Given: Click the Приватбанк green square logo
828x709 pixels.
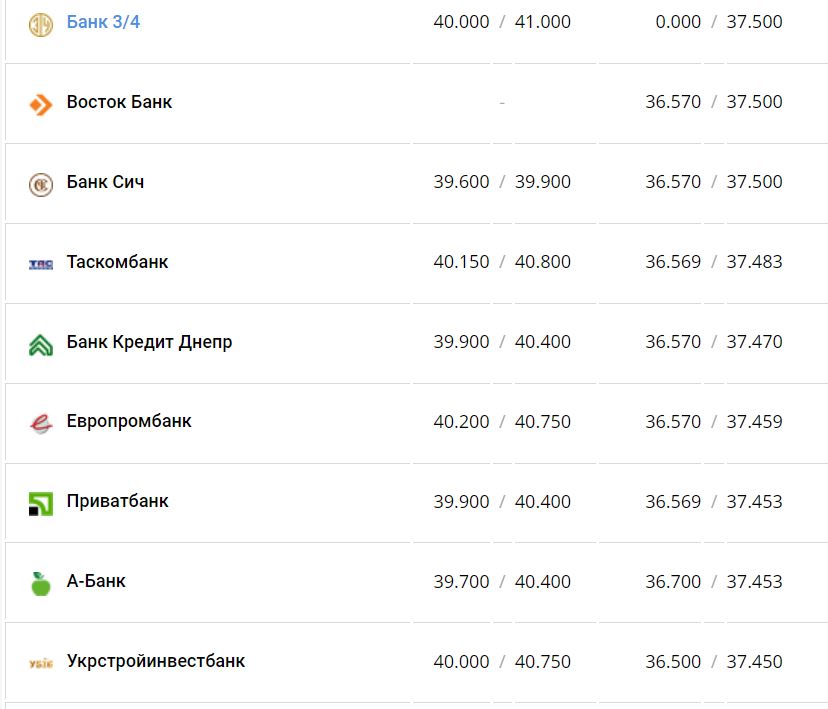Looking at the screenshot, I should 40,503.
